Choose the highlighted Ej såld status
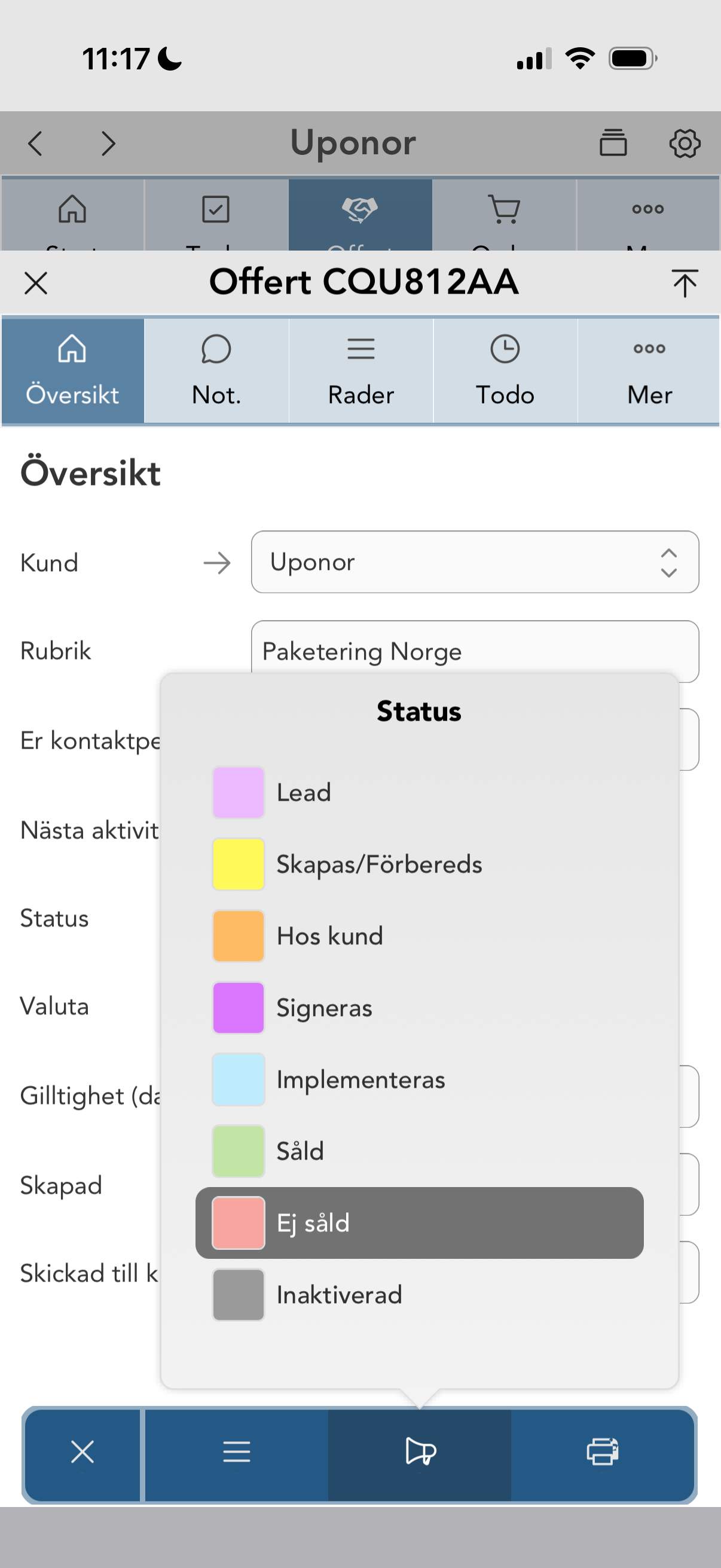 click(x=419, y=1223)
